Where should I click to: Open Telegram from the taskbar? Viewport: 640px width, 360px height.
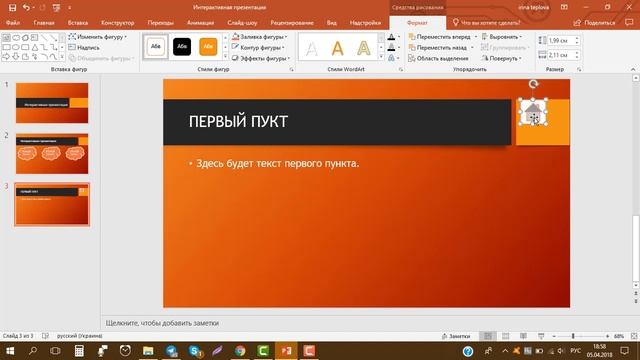tap(172, 351)
